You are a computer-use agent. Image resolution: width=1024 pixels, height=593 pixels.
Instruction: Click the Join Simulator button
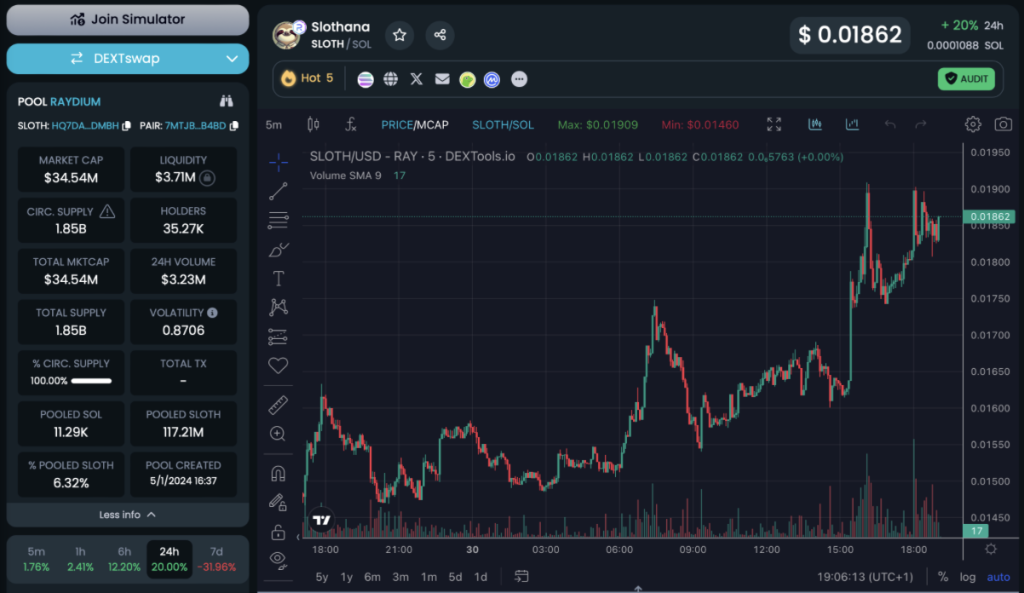pos(128,20)
